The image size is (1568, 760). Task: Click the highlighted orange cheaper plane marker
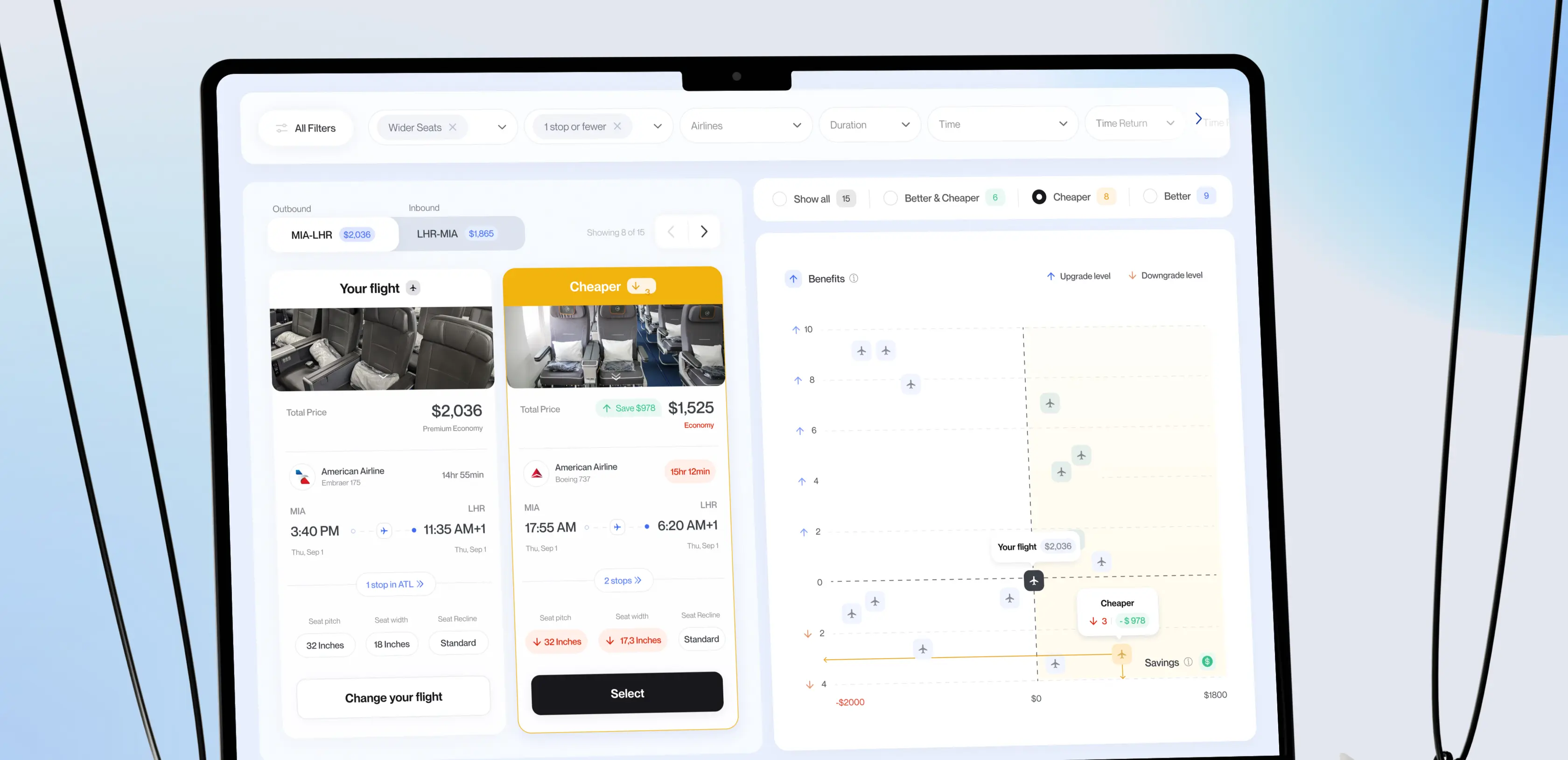tap(1121, 654)
